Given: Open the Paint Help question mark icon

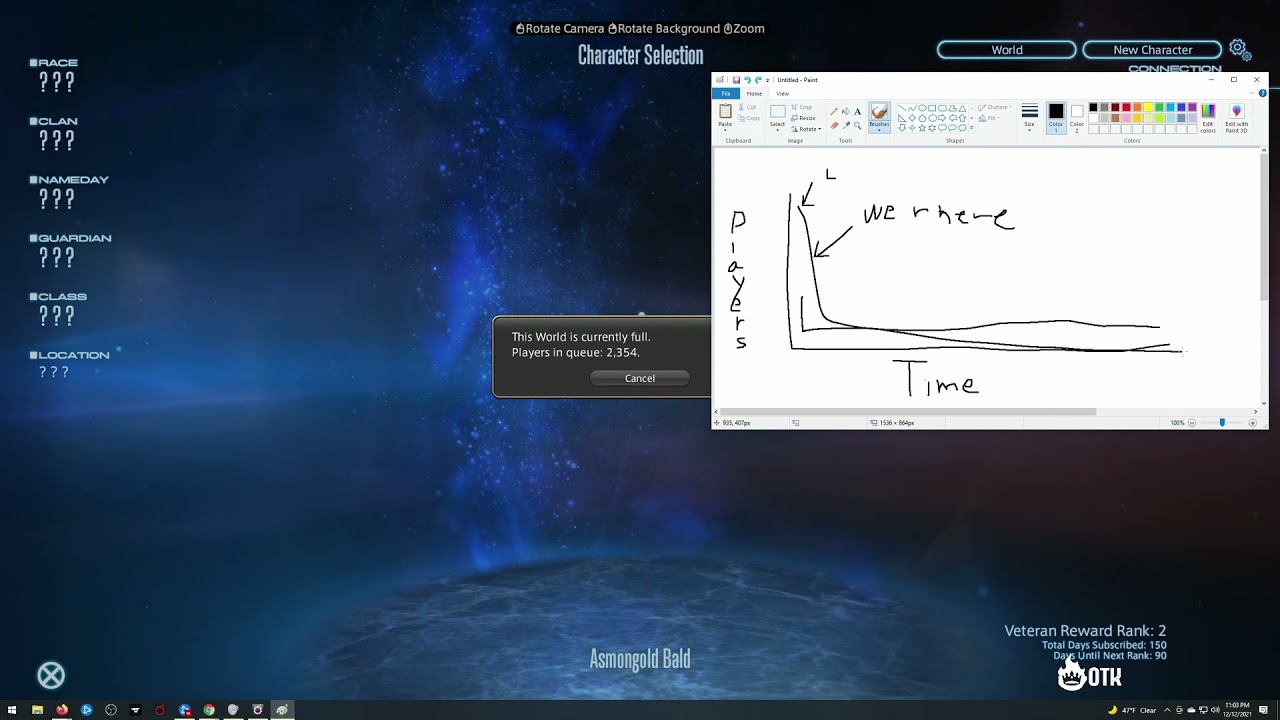Looking at the screenshot, I should (1263, 93).
